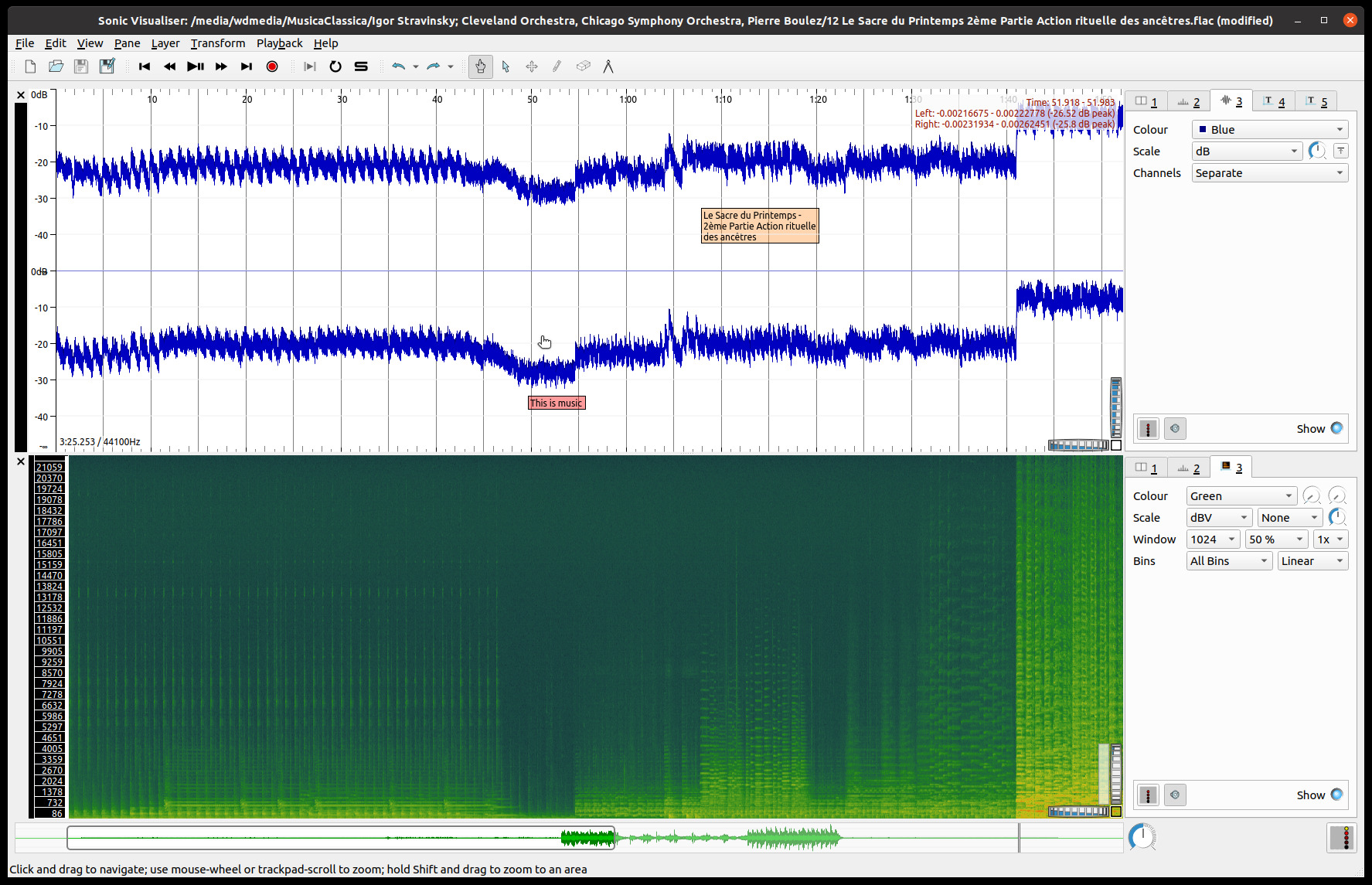The width and height of the screenshot is (1372, 885).
Task: Open the Undo history dropdown arrow
Action: 416,66
